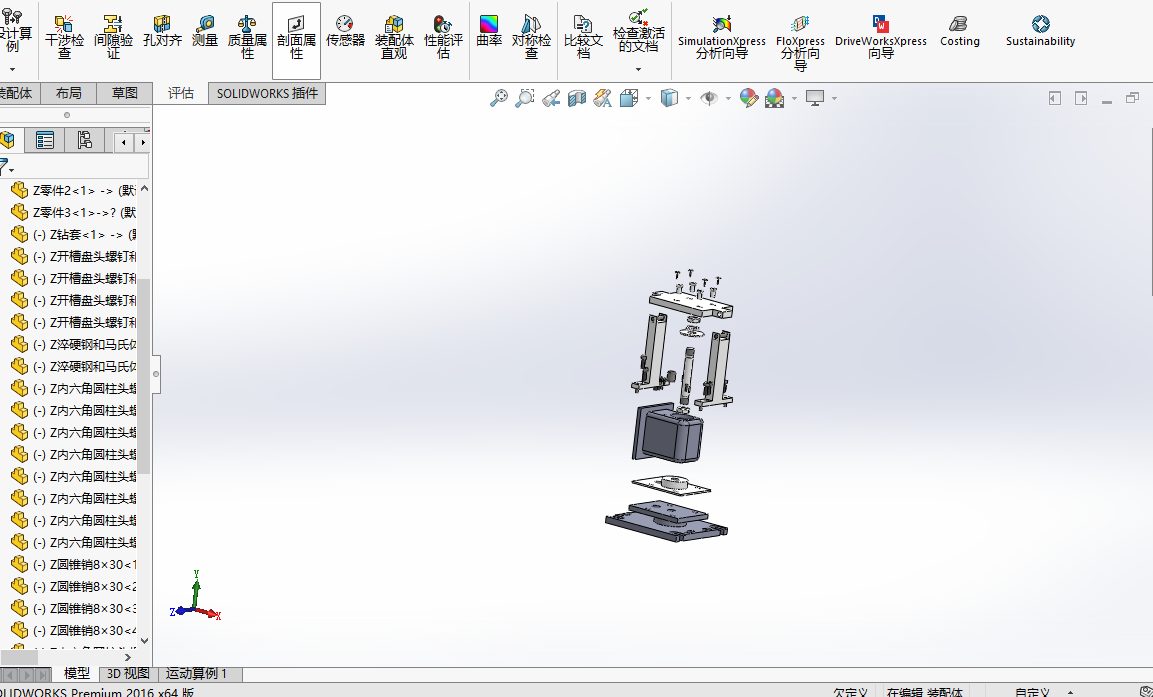
Task: Open the DriveWorksXpress wizard
Action: click(x=880, y=37)
